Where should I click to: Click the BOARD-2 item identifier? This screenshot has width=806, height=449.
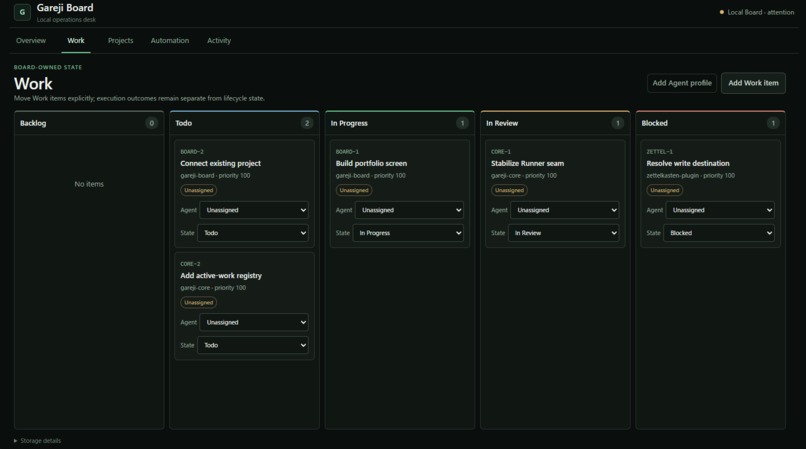192,152
